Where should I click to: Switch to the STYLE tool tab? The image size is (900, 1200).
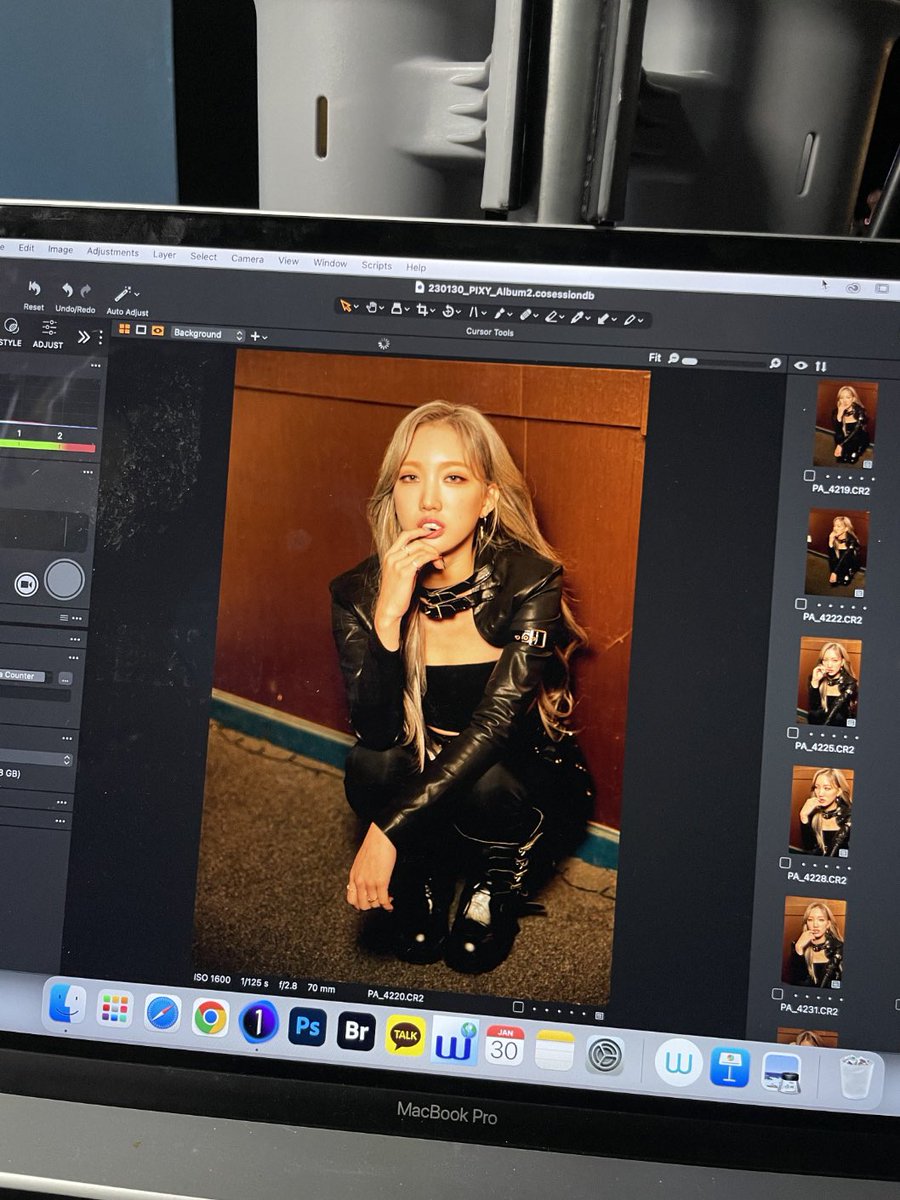pyautogui.click(x=10, y=334)
